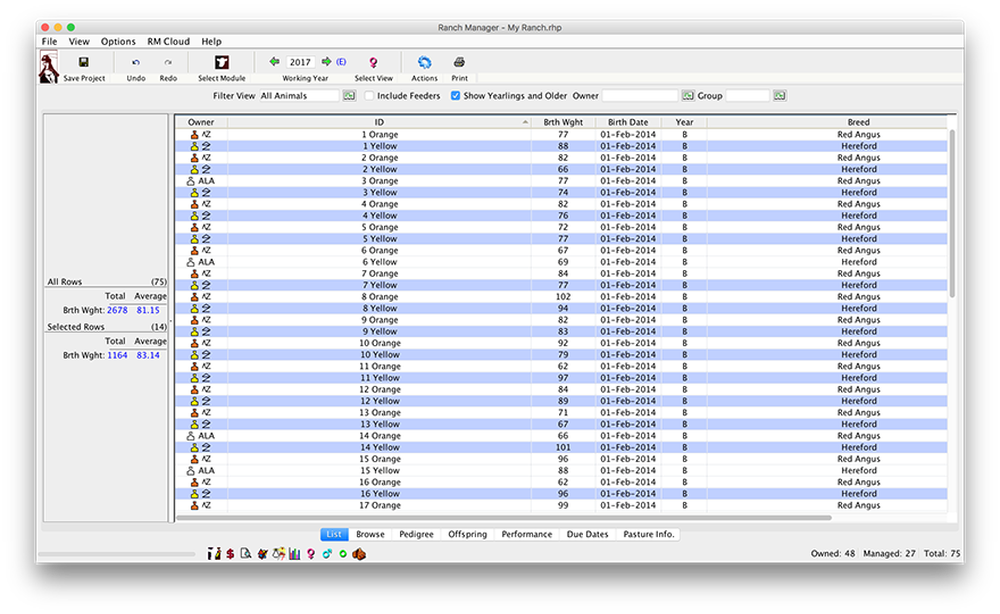Sort by Brth Wght column header
The image size is (1000, 614).
(x=563, y=122)
